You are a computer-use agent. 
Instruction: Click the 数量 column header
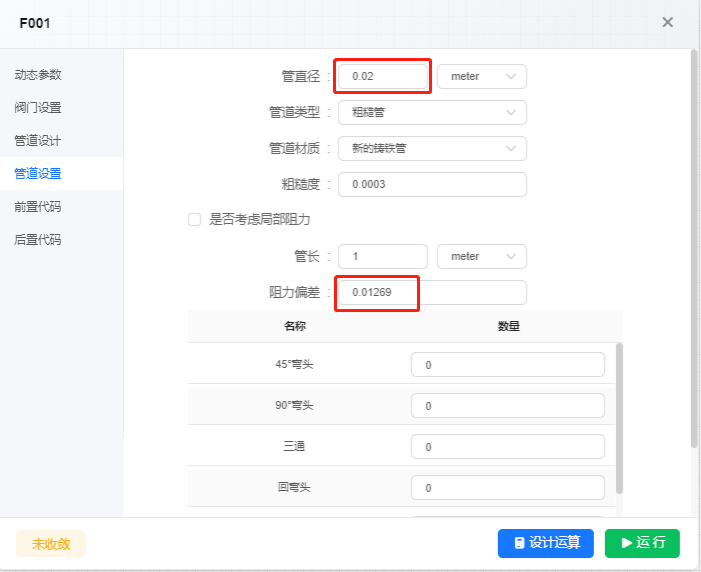pyautogui.click(x=508, y=326)
